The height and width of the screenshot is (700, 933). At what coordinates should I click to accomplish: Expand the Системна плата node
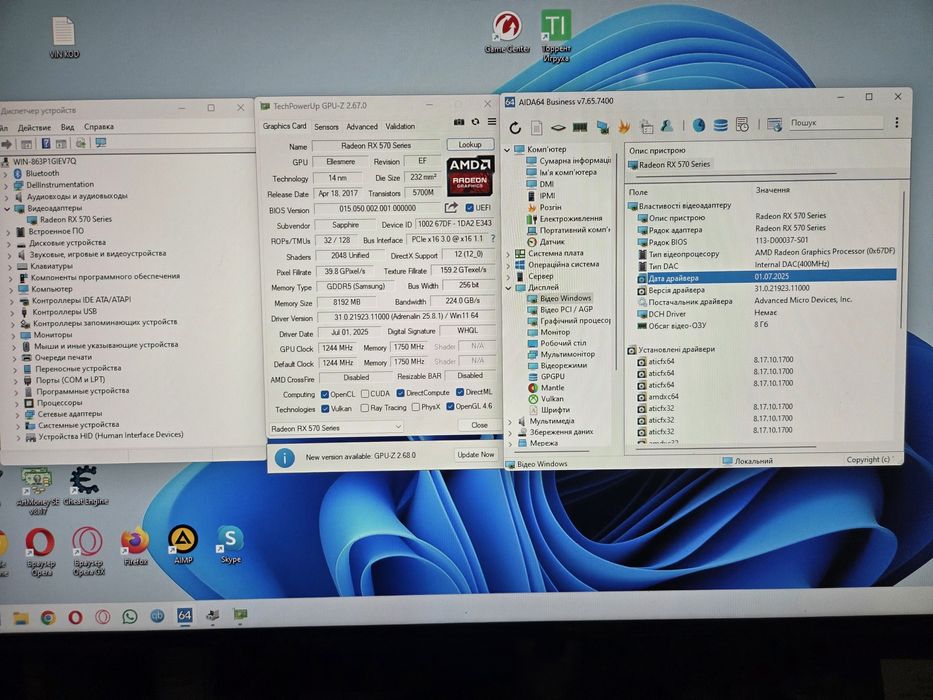509,254
